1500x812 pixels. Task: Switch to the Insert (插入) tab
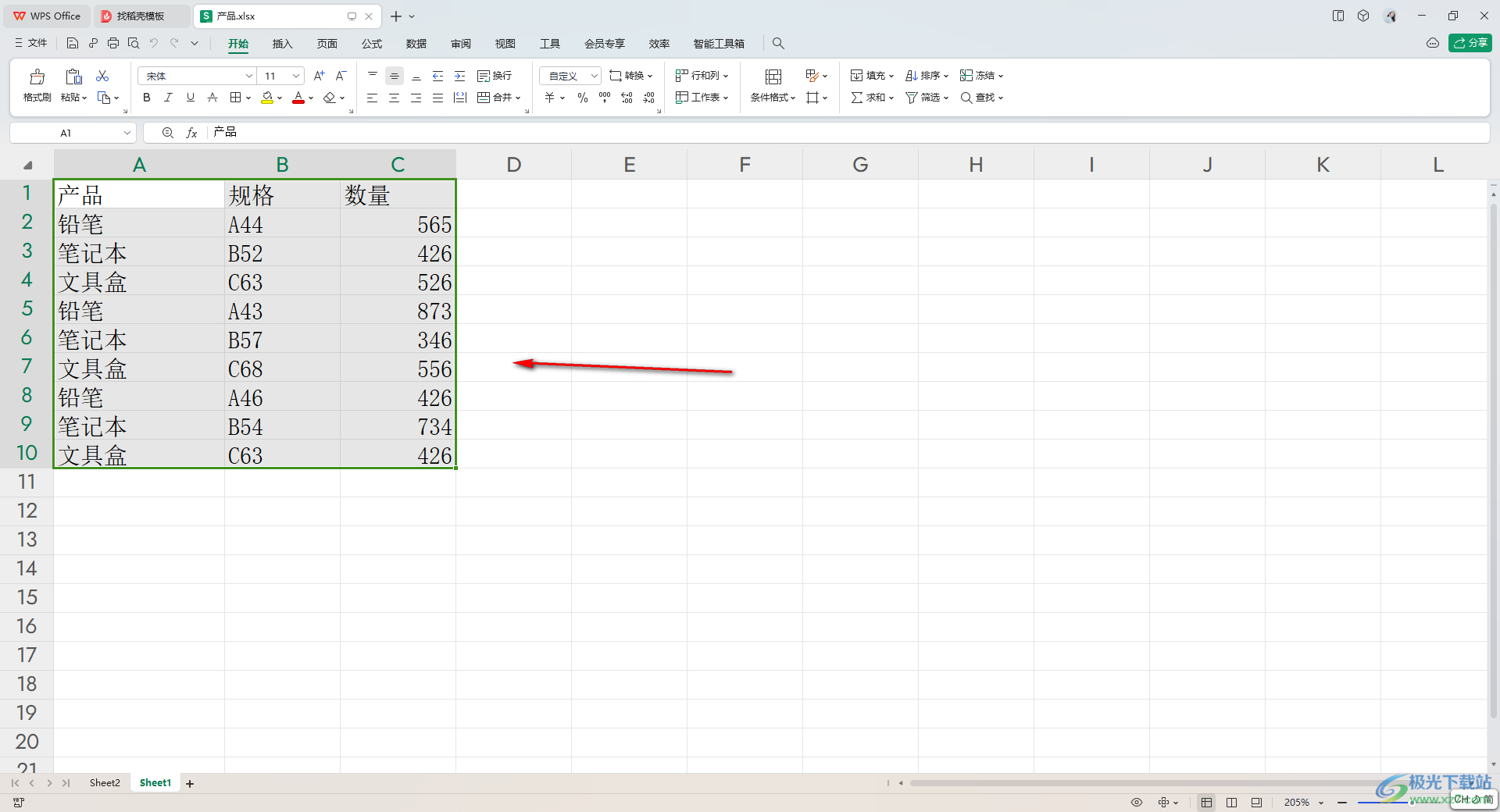pos(282,44)
